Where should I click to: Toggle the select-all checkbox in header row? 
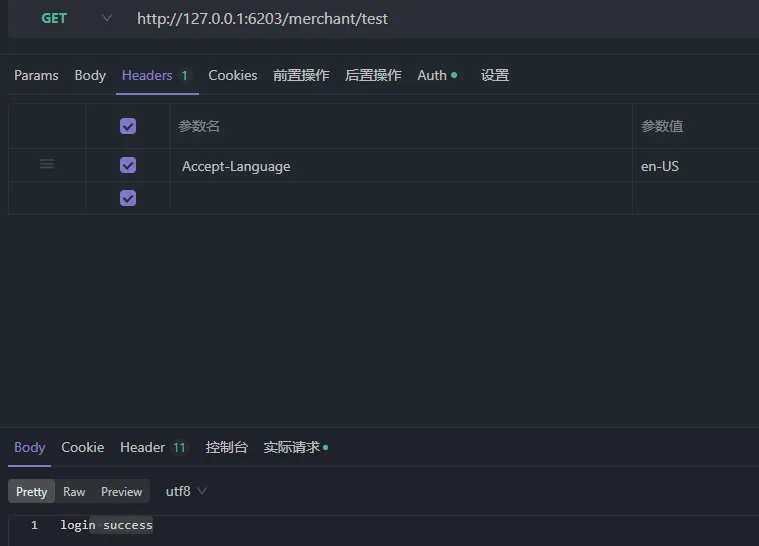point(128,126)
